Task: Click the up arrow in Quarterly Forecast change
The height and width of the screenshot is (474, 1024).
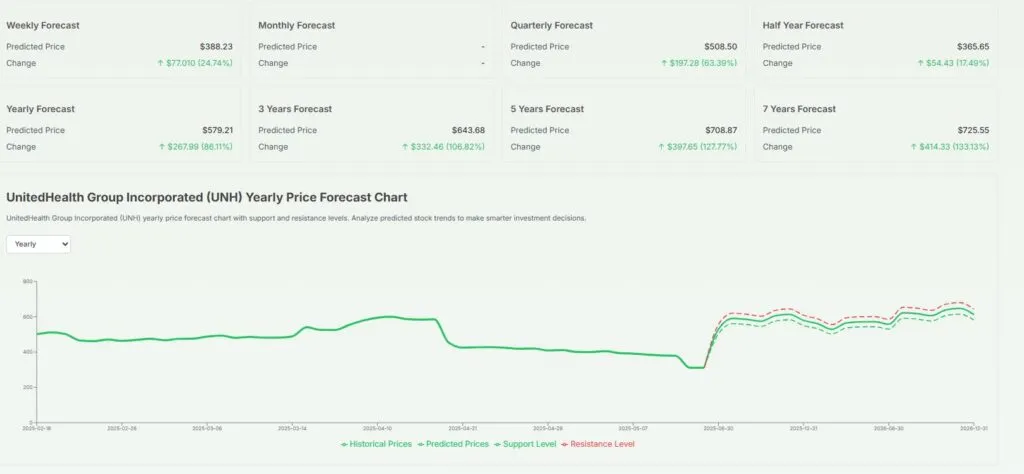Action: pos(663,63)
